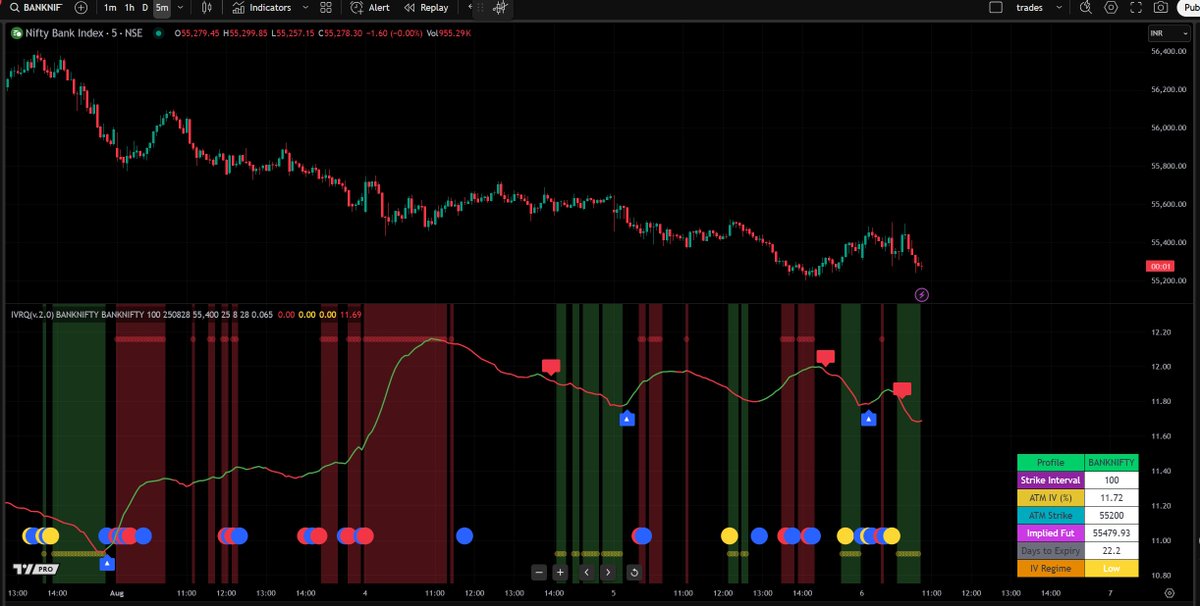The width and height of the screenshot is (1200, 606).
Task: Open the quick search lightning magnifier icon
Action: (x=1086, y=7)
